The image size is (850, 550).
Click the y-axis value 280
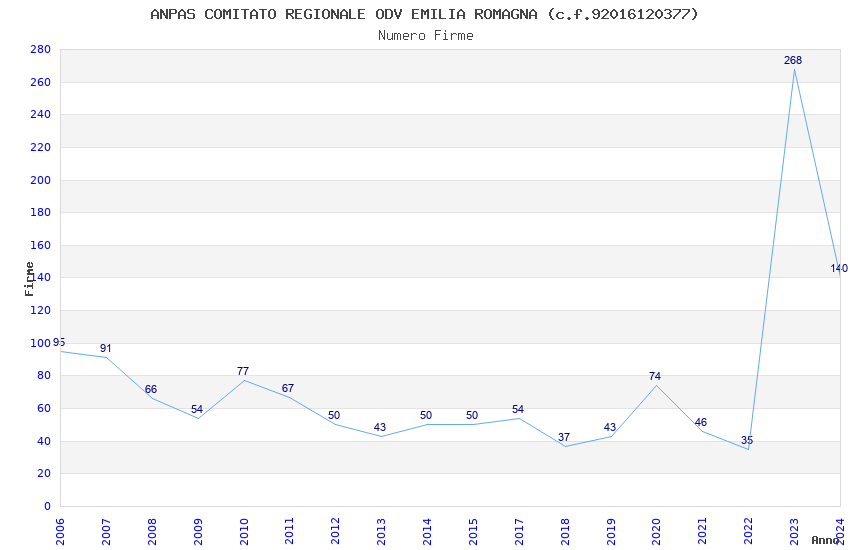tap(41, 49)
